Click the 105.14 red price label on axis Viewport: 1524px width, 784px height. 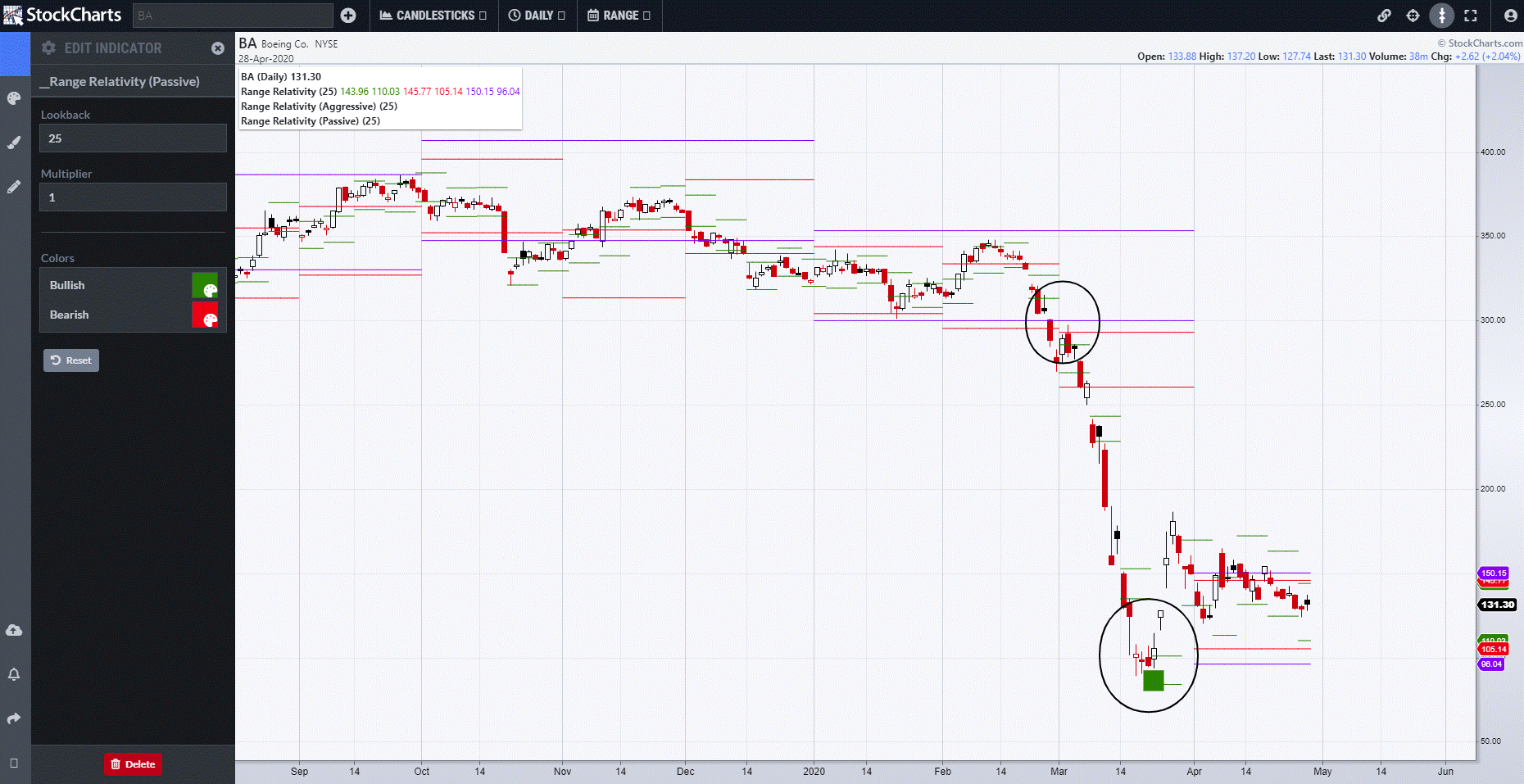pyautogui.click(x=1493, y=650)
